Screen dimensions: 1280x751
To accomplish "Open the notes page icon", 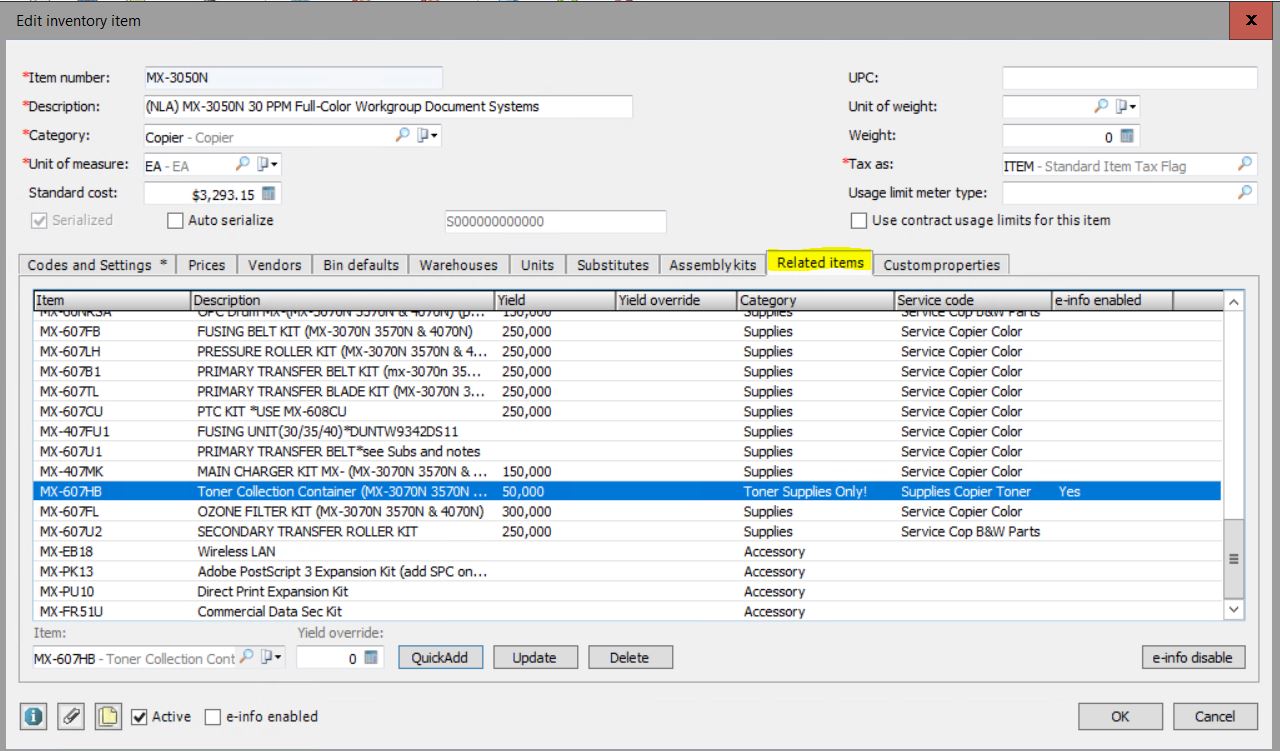I will pyautogui.click(x=107, y=716).
